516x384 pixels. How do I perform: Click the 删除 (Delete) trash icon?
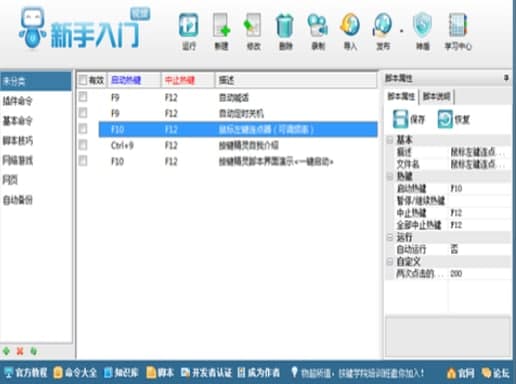point(285,25)
